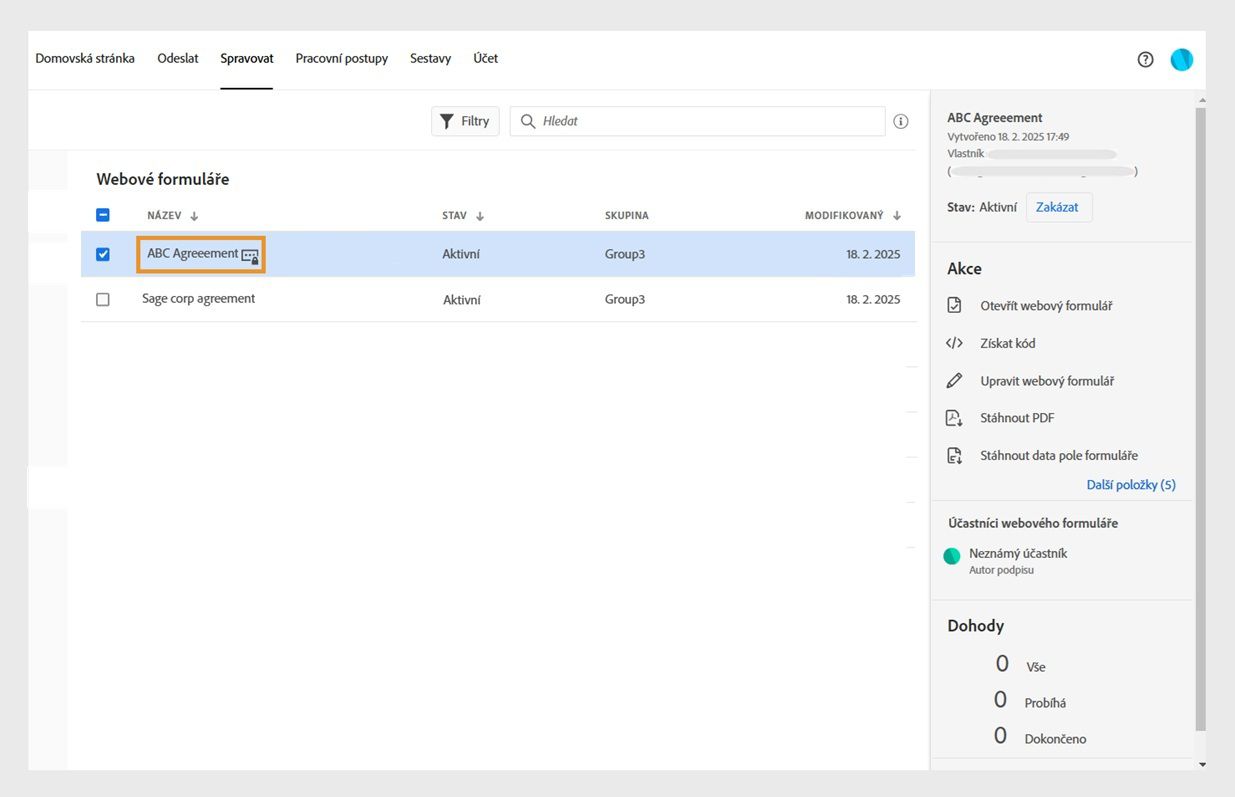Click the Získat kód code icon
The image size is (1235, 797).
(954, 343)
